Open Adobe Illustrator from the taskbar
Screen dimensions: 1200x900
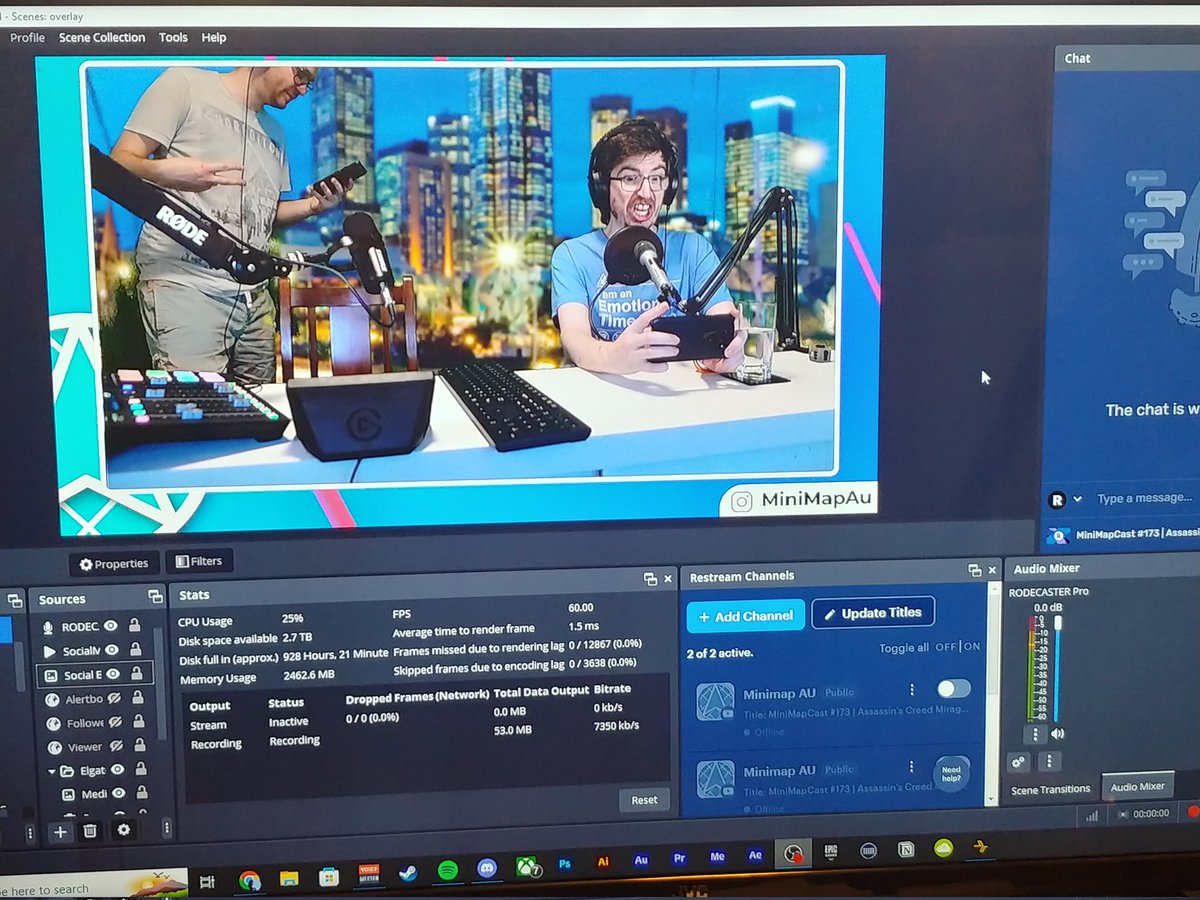[x=603, y=861]
